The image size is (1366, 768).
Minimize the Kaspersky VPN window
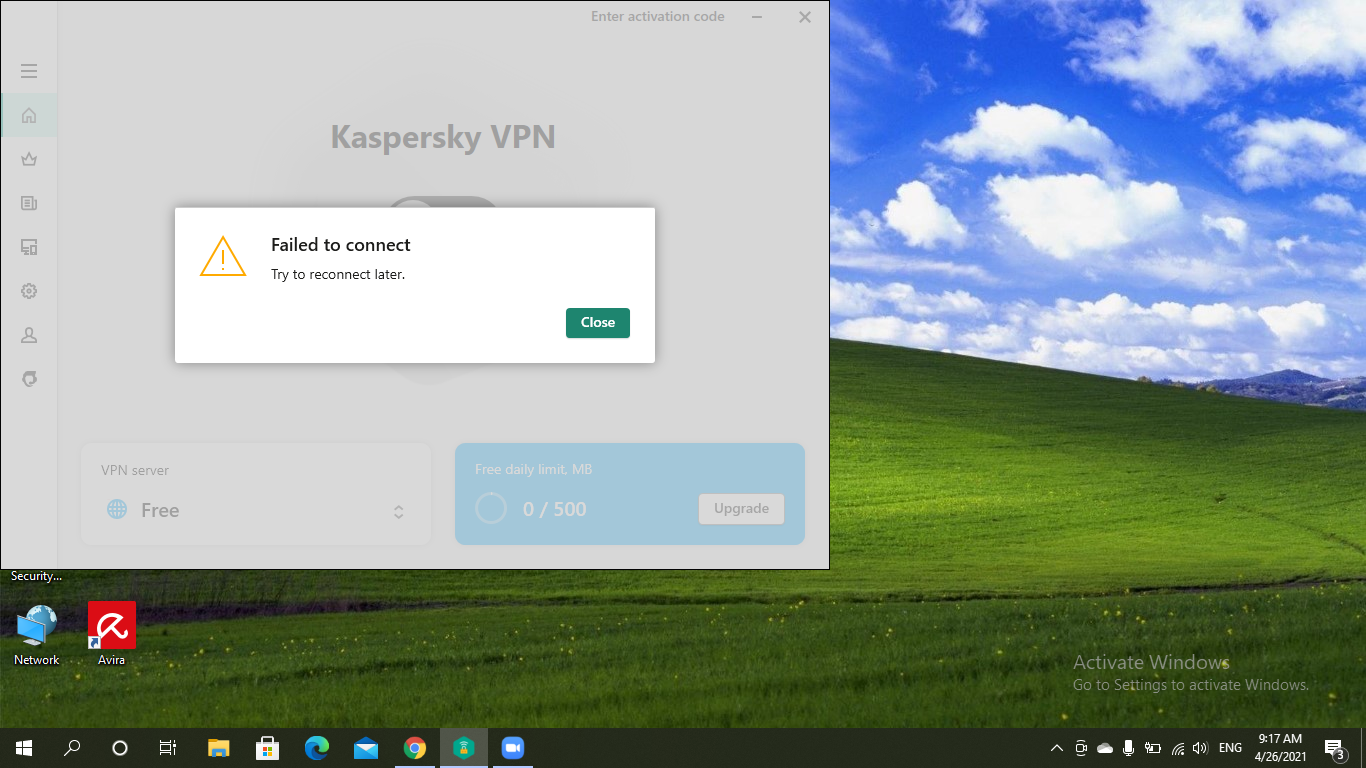[x=757, y=17]
